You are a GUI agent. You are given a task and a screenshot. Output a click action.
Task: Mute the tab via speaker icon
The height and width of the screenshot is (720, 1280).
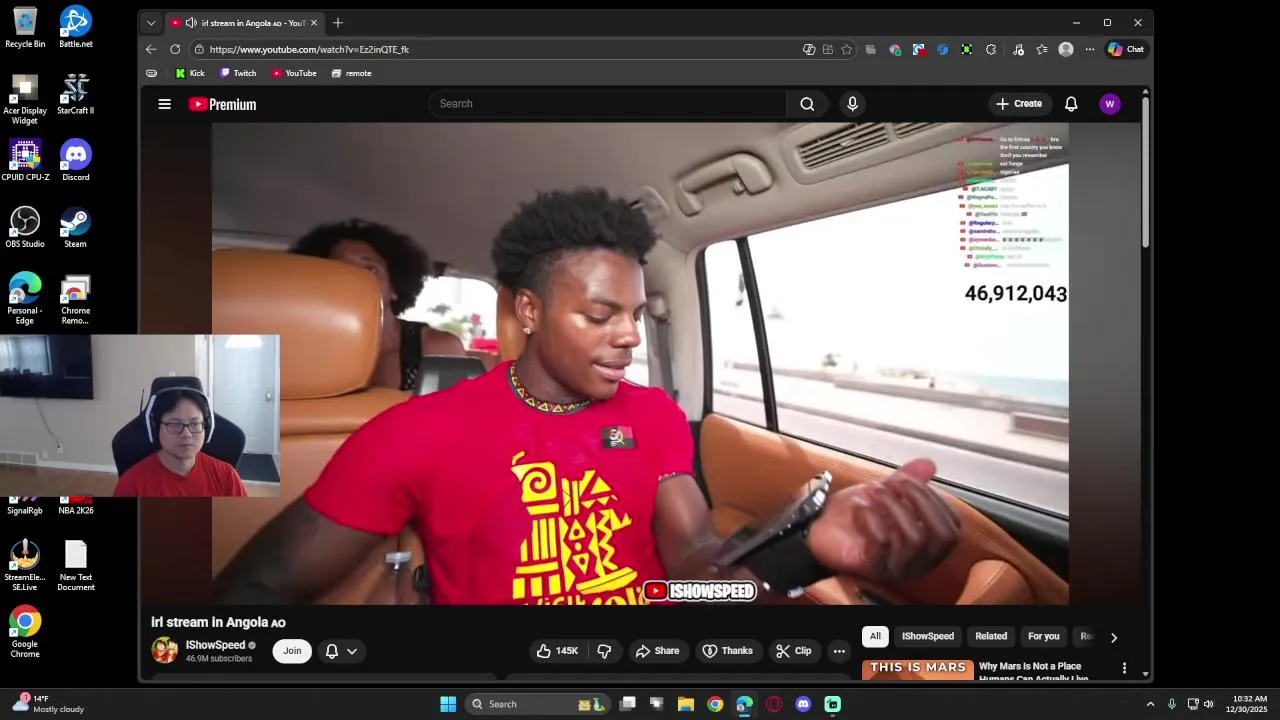click(191, 23)
